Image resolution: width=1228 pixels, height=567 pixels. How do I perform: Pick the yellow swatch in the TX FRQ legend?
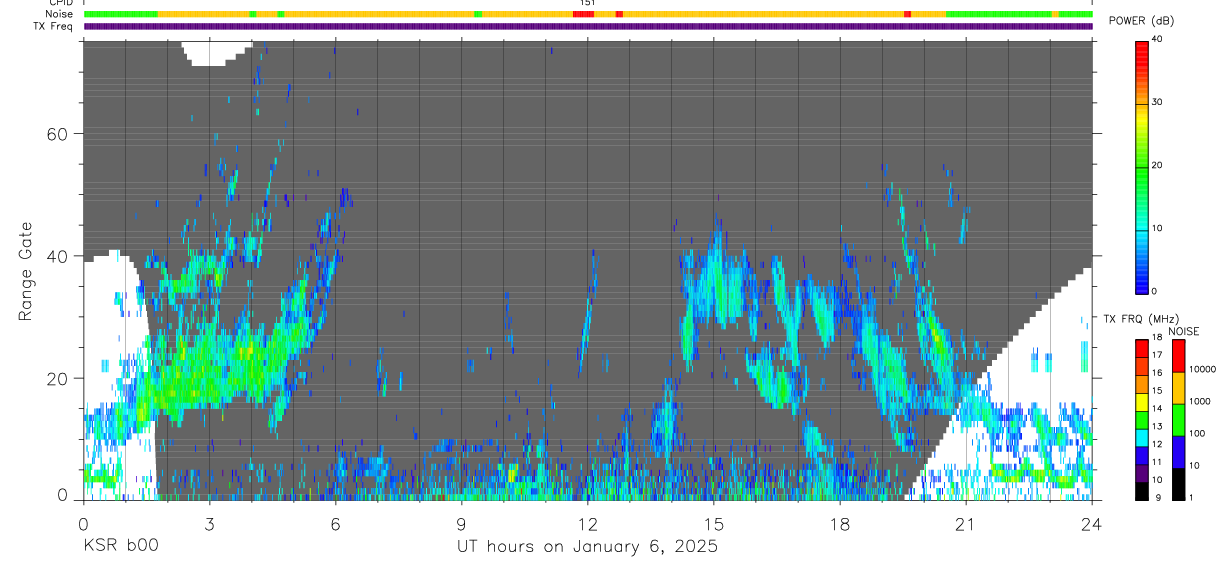click(x=1142, y=402)
